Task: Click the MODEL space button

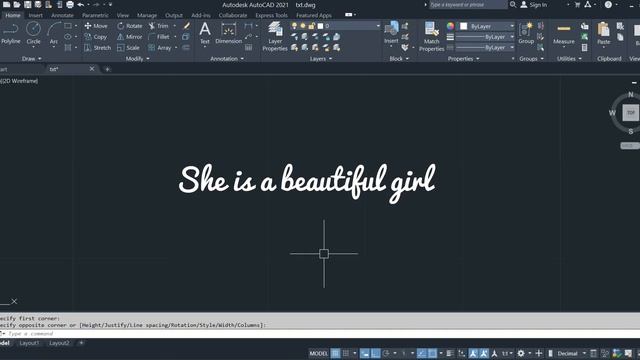Action: point(318,353)
